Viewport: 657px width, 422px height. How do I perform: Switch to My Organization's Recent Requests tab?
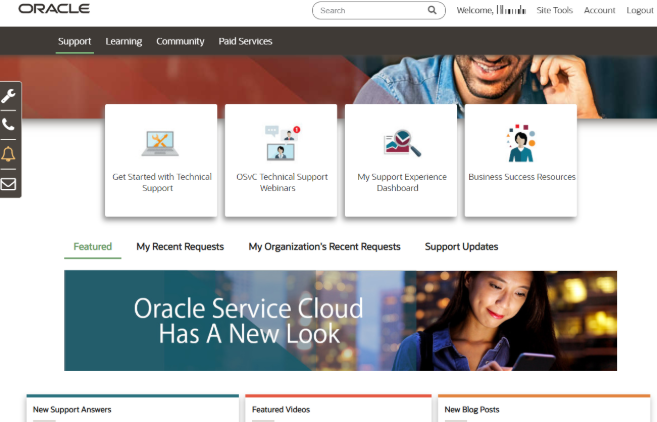tap(324, 247)
